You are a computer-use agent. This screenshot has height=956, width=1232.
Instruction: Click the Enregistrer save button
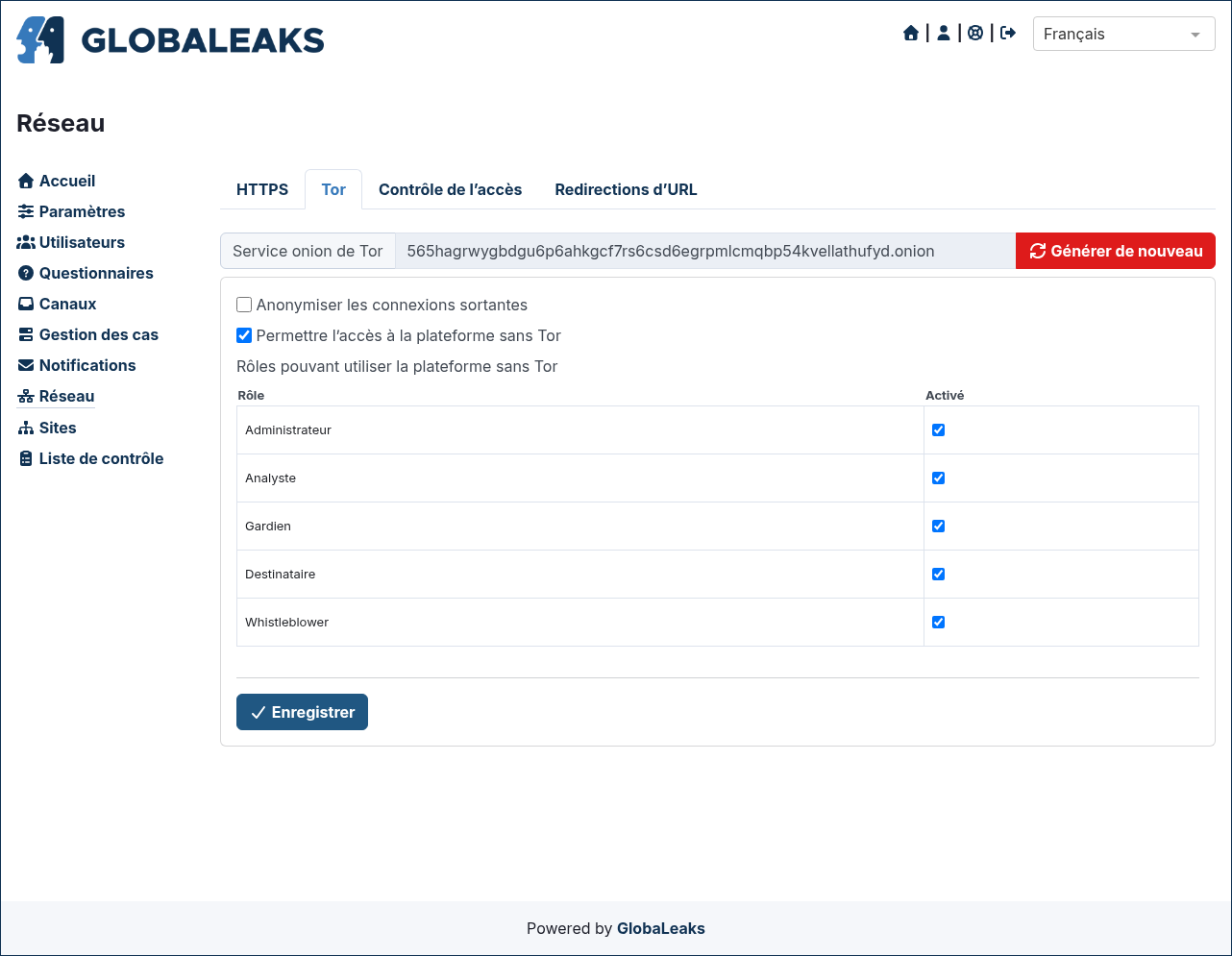coord(302,712)
